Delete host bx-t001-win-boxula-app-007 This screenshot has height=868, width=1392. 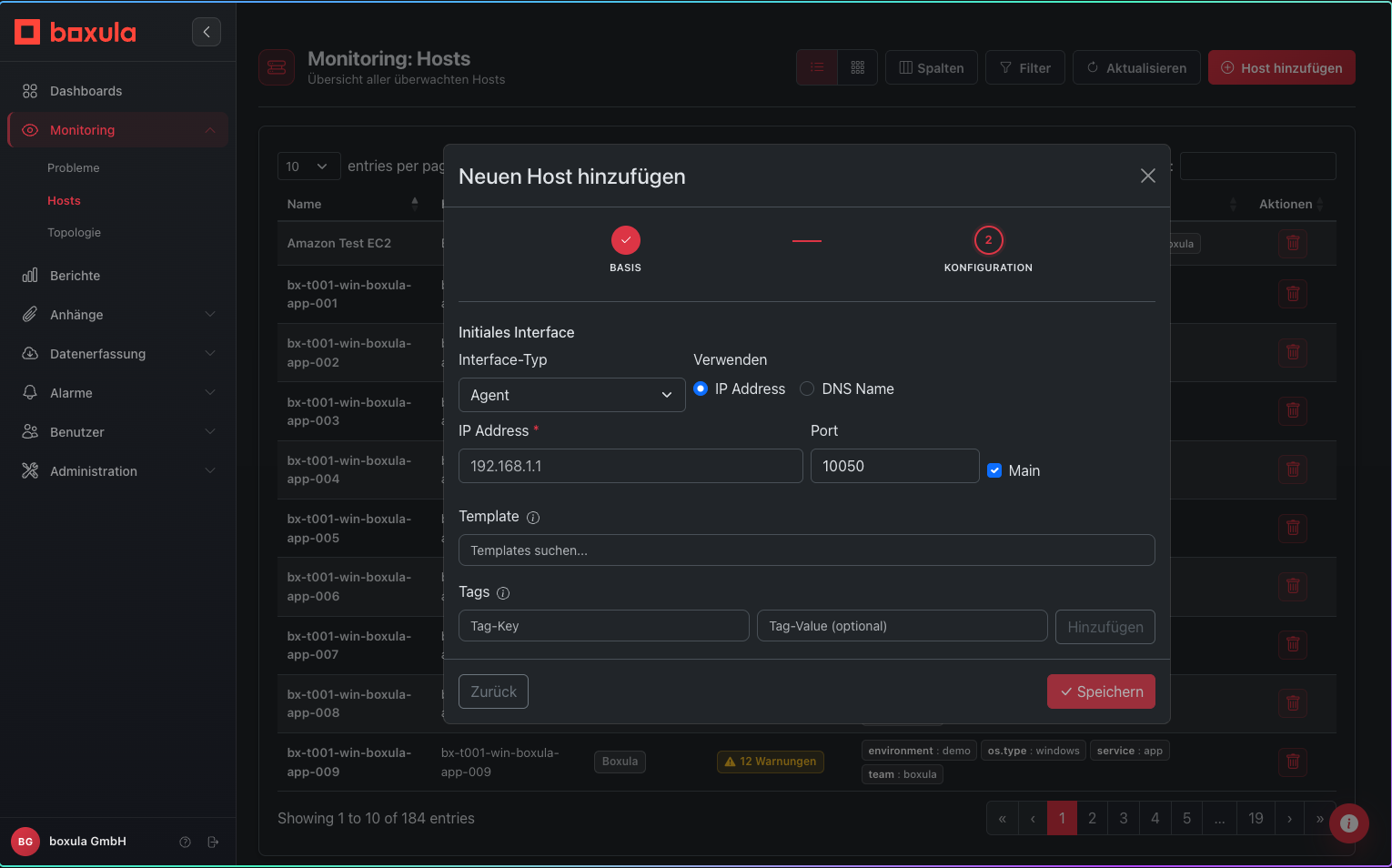1293,645
